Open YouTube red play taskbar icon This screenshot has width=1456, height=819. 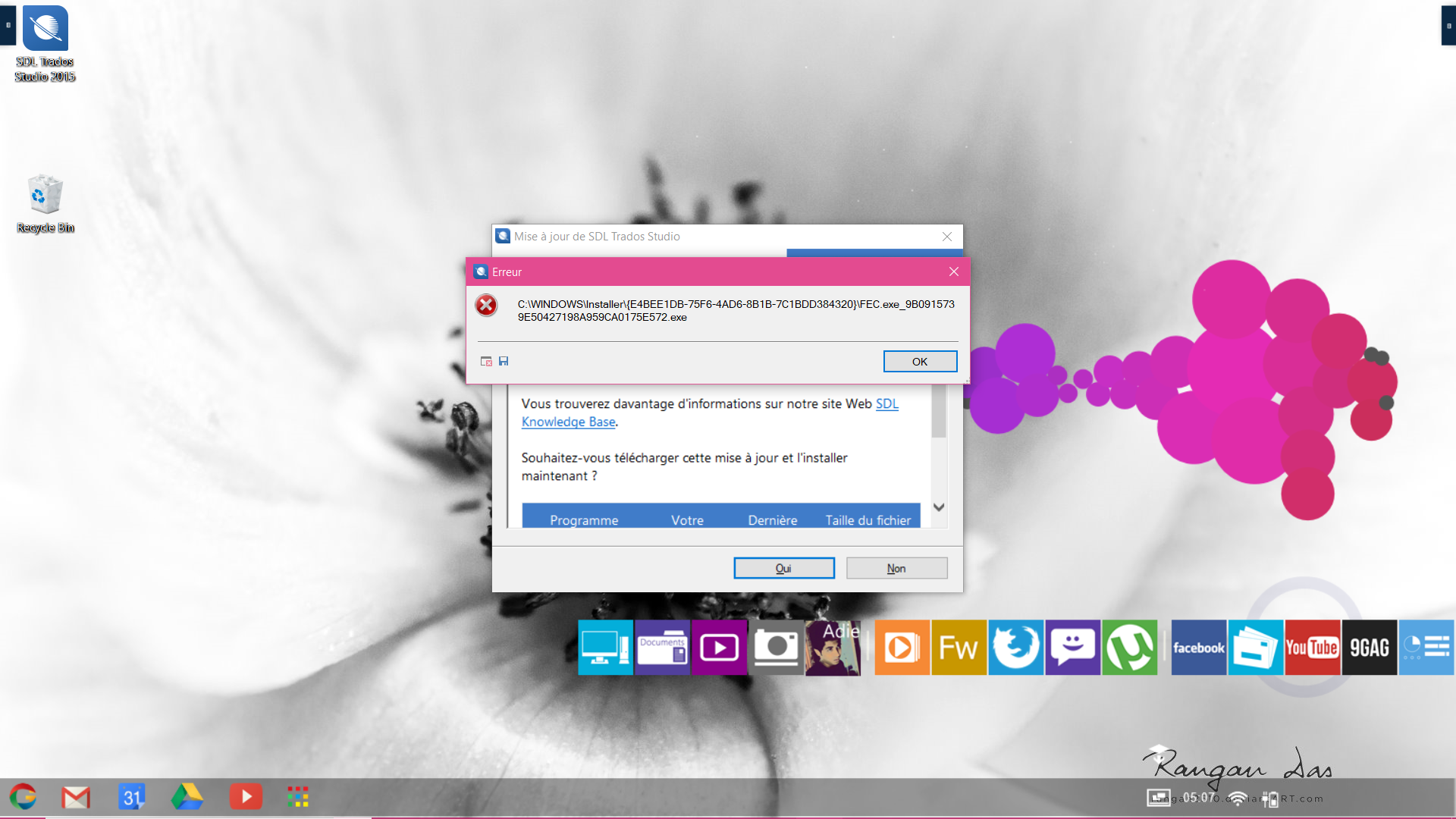click(246, 797)
